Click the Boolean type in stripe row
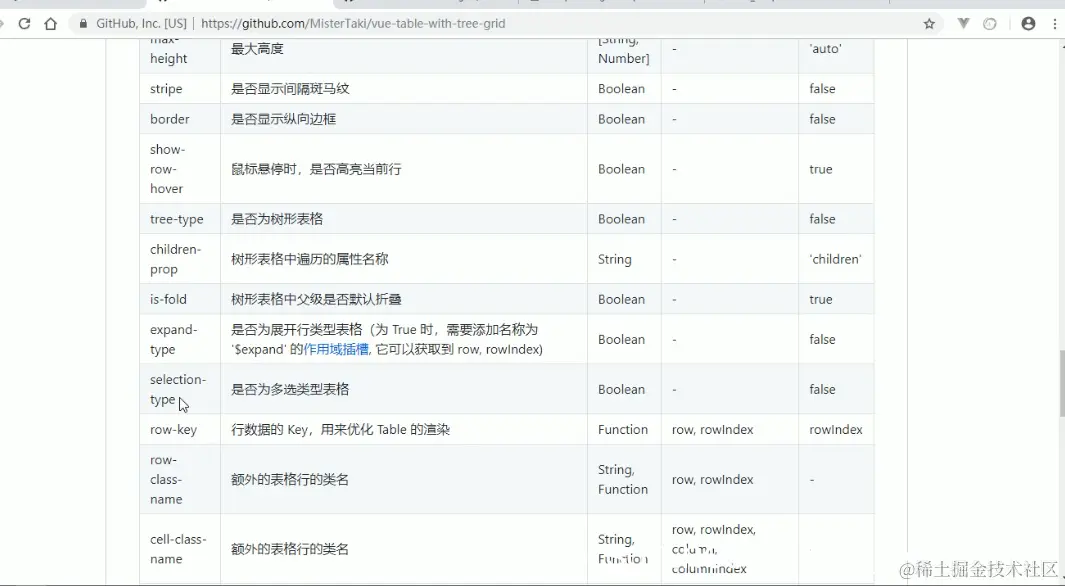Screen dimensions: 1065x586 click(621, 89)
